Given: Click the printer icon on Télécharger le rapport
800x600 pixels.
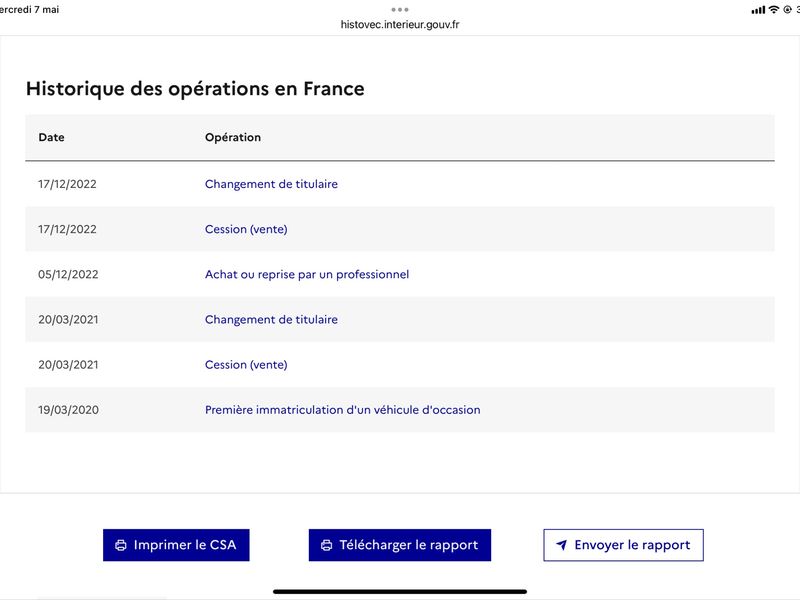Looking at the screenshot, I should (x=327, y=545).
